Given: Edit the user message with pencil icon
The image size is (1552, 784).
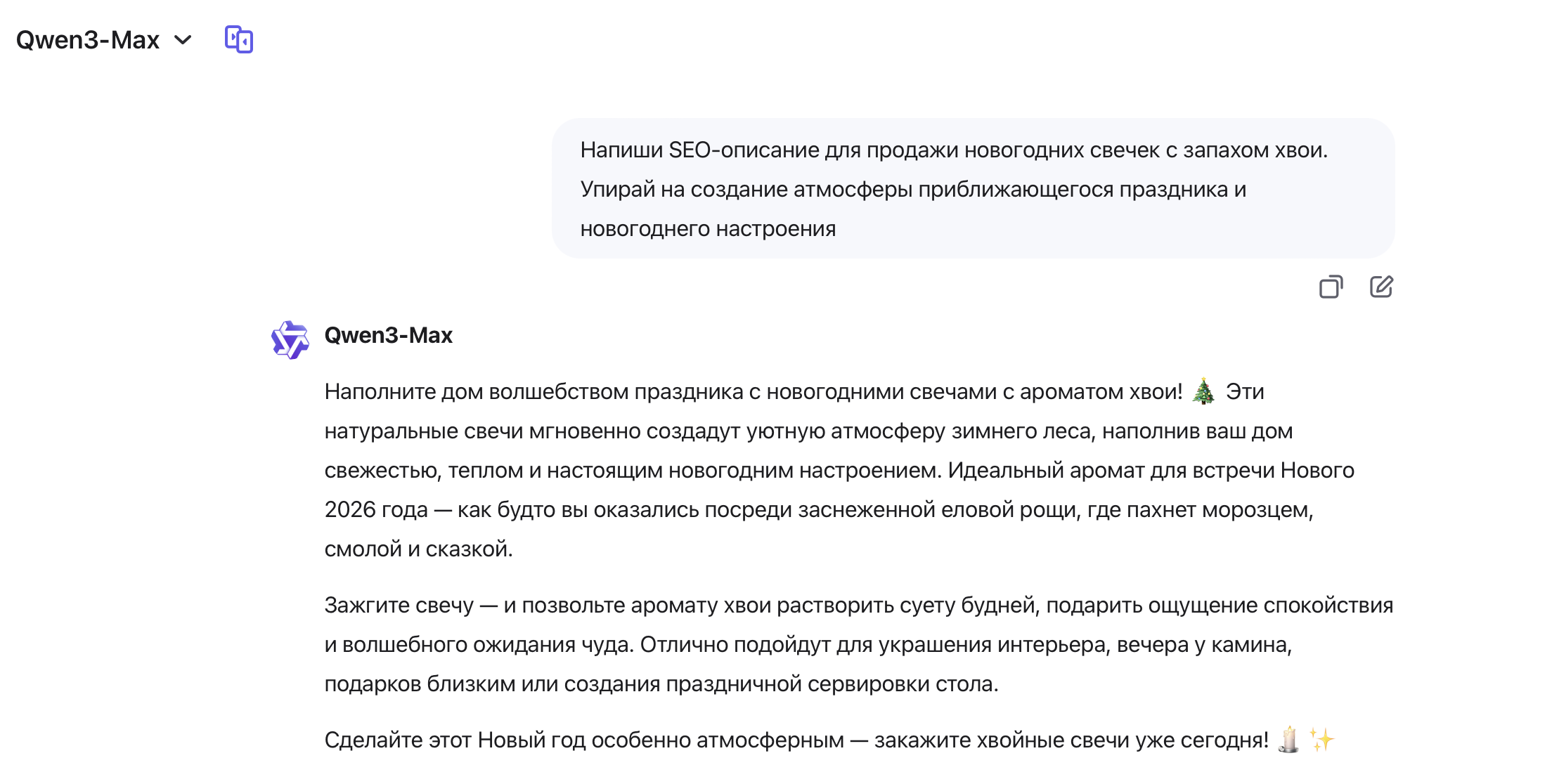Looking at the screenshot, I should click(1380, 287).
